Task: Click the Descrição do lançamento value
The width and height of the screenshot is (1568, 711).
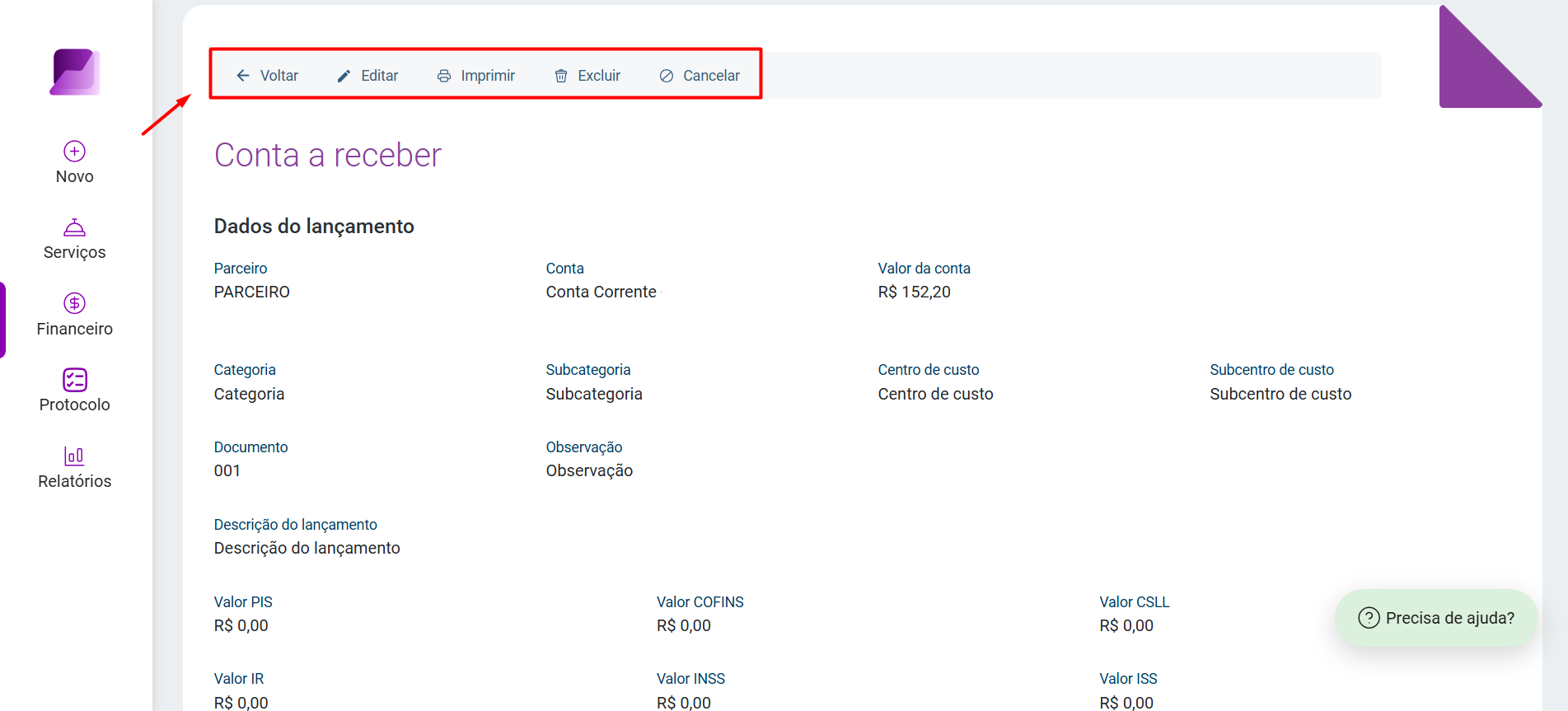Action: point(307,548)
